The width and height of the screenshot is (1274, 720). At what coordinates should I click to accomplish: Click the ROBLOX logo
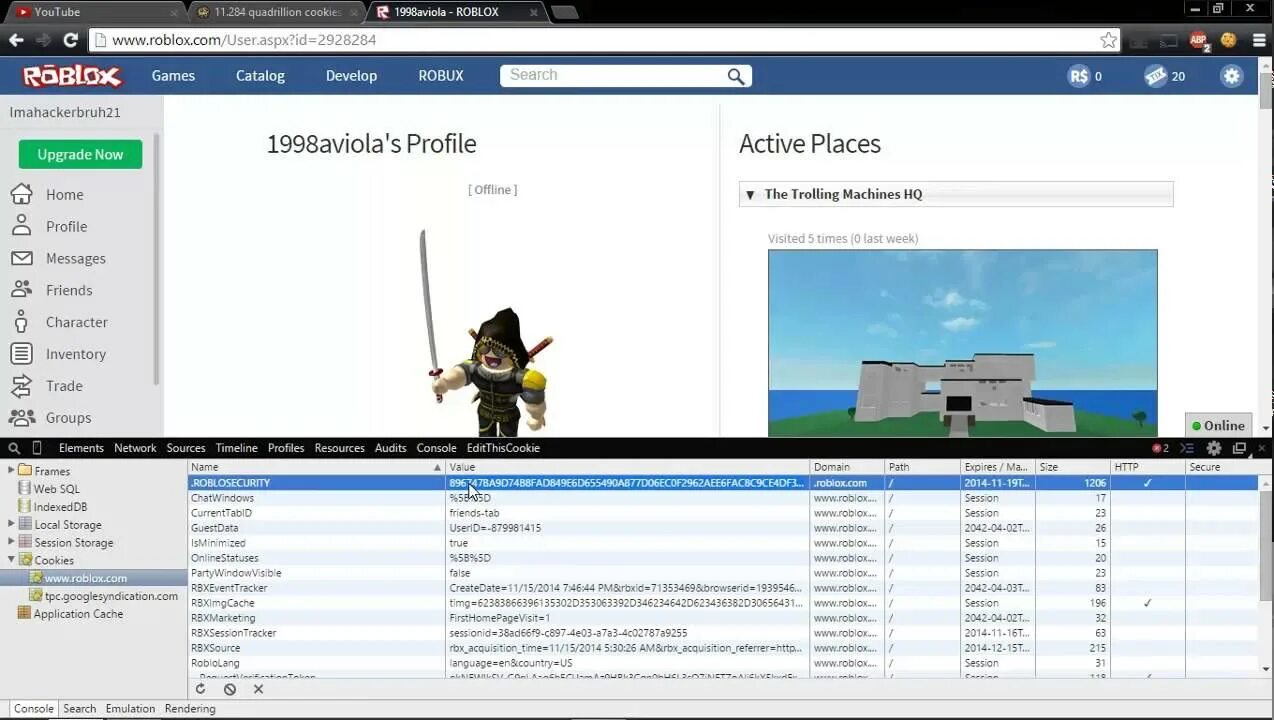[x=72, y=76]
